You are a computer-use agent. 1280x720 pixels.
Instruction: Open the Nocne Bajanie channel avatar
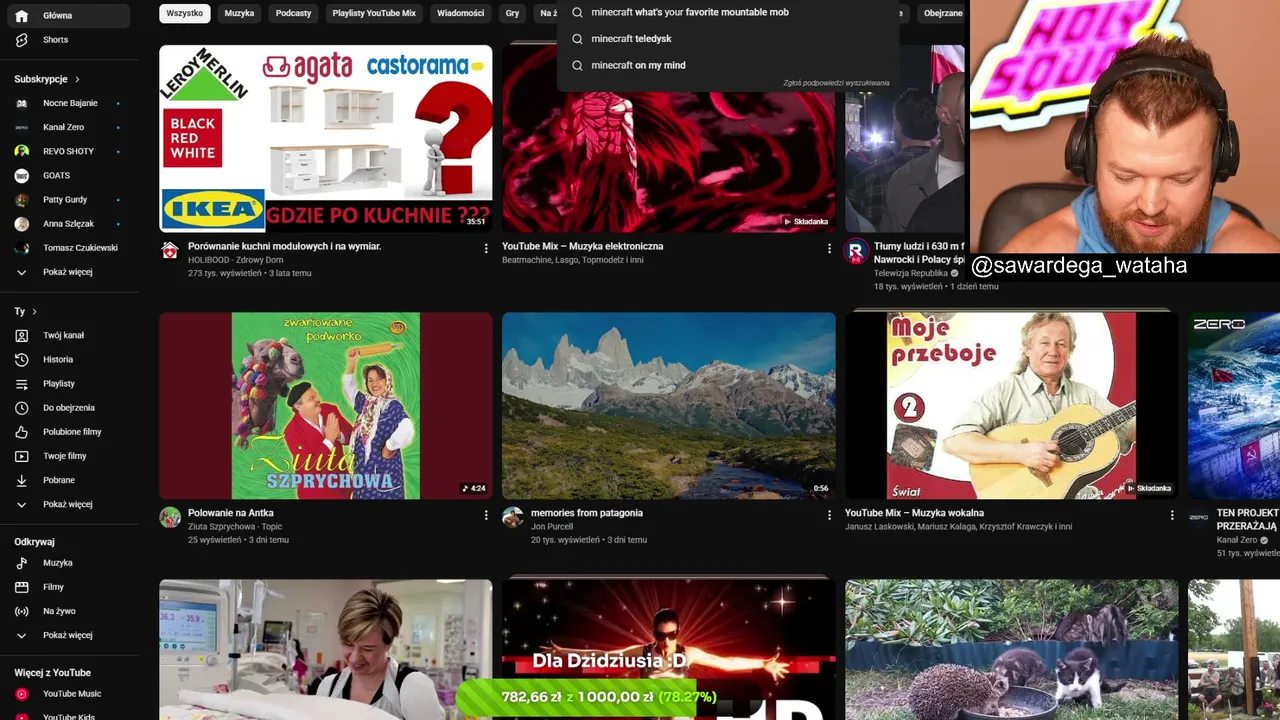click(x=21, y=103)
